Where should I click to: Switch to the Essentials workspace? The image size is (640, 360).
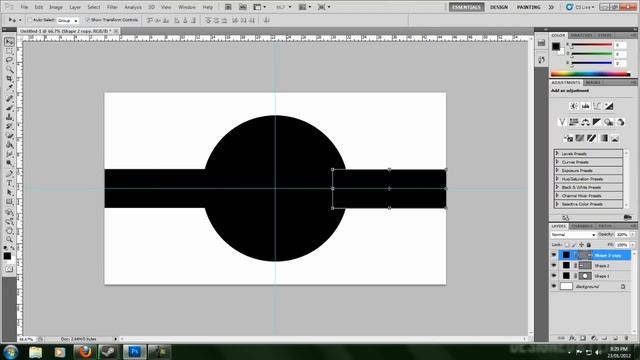pyautogui.click(x=467, y=7)
